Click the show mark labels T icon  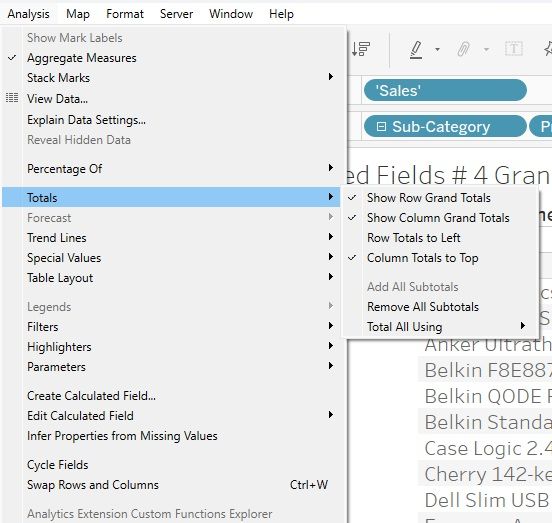pyautogui.click(x=514, y=49)
